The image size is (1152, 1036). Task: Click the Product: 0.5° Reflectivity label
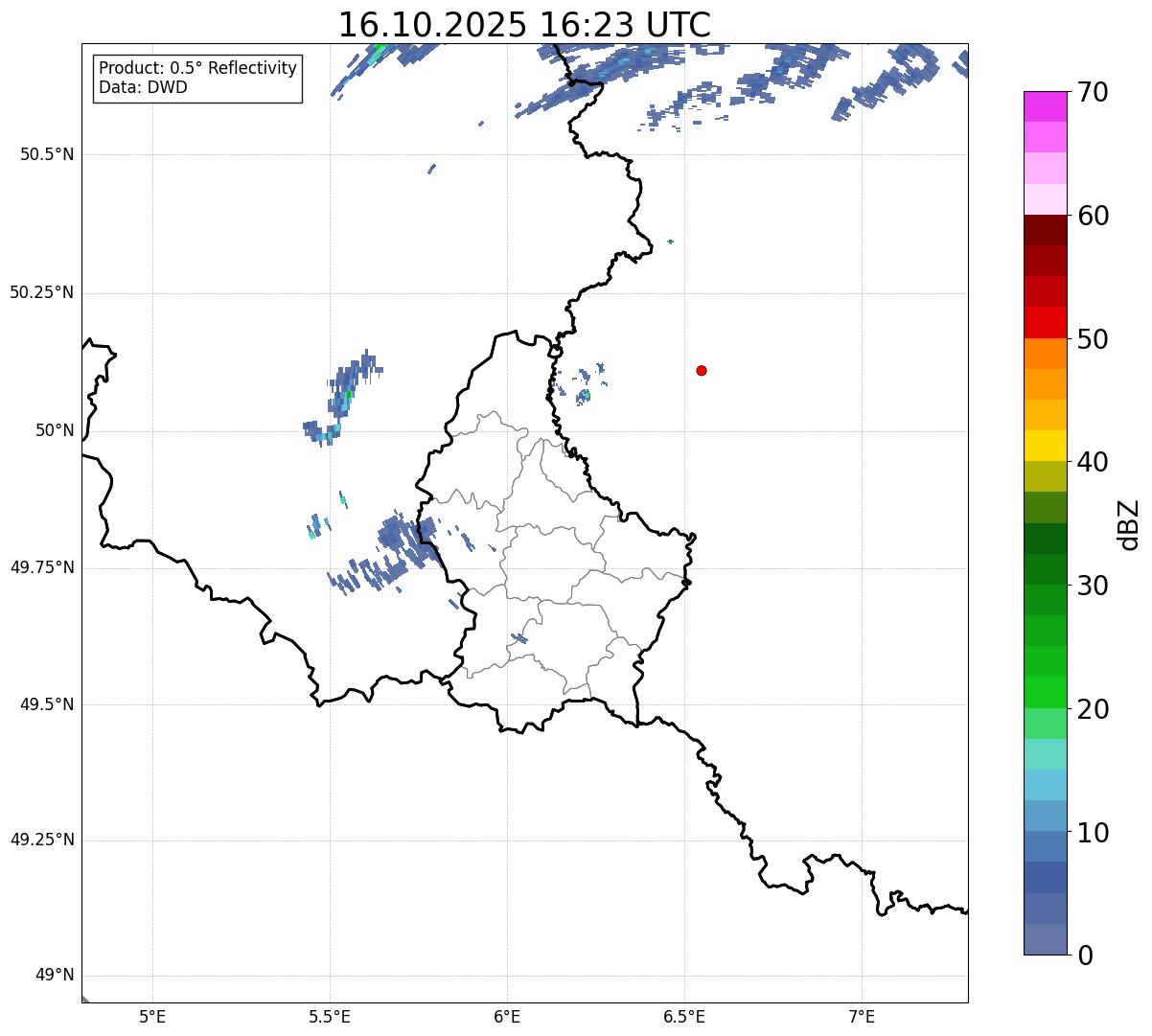[197, 69]
